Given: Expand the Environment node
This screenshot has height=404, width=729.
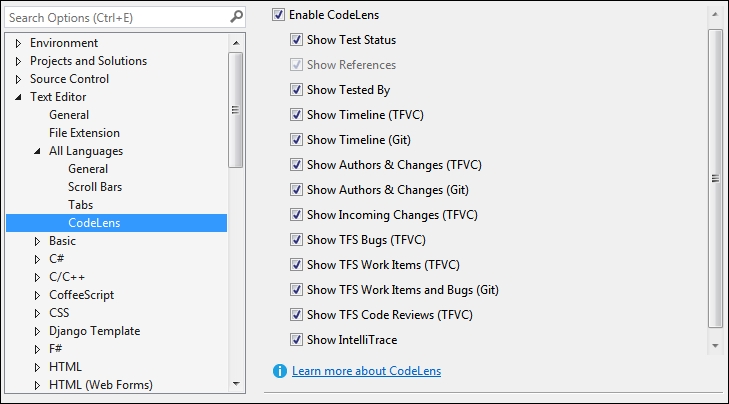Looking at the screenshot, I should tap(18, 43).
